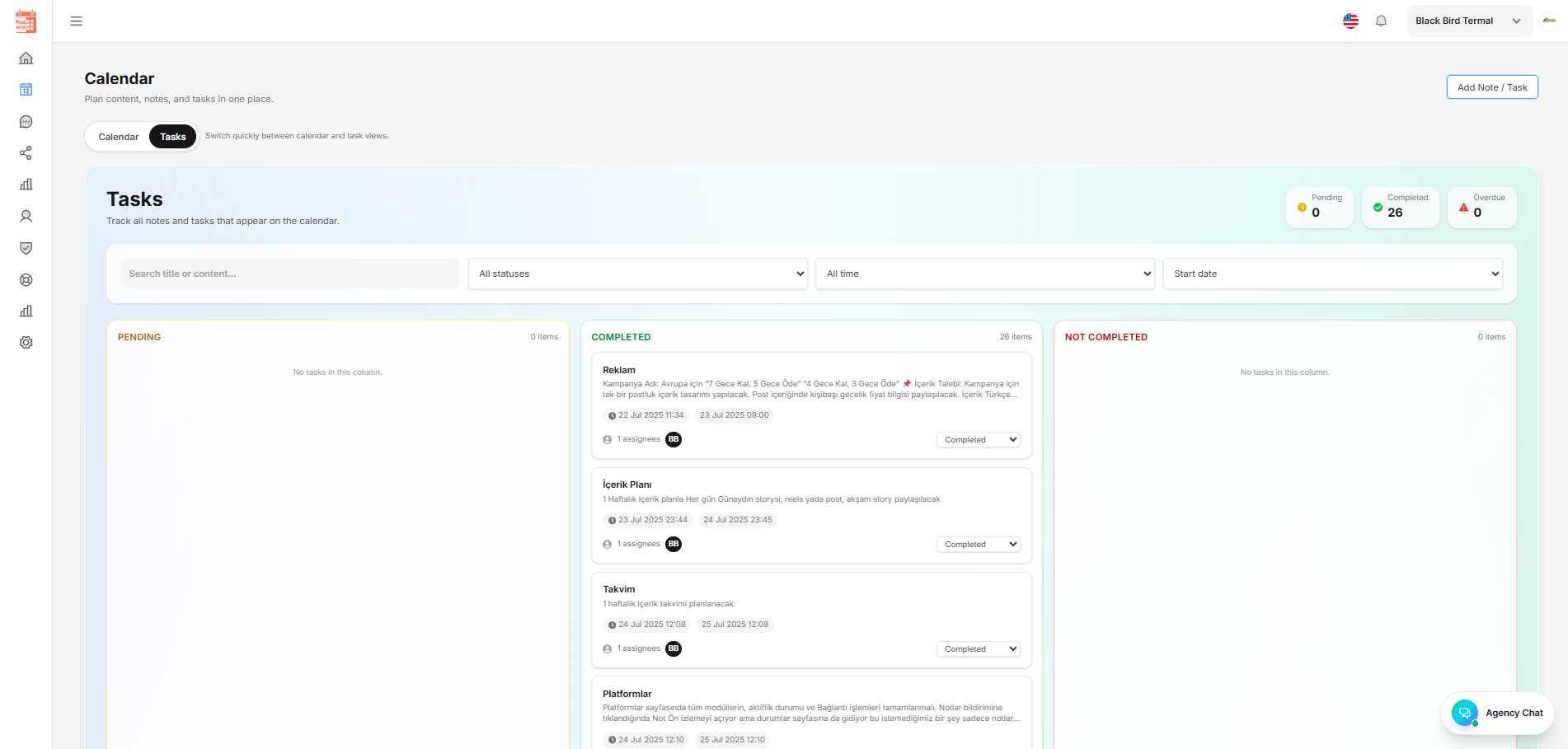Viewport: 1568px width, 749px height.
Task: Open the Takvim task title
Action: (619, 589)
